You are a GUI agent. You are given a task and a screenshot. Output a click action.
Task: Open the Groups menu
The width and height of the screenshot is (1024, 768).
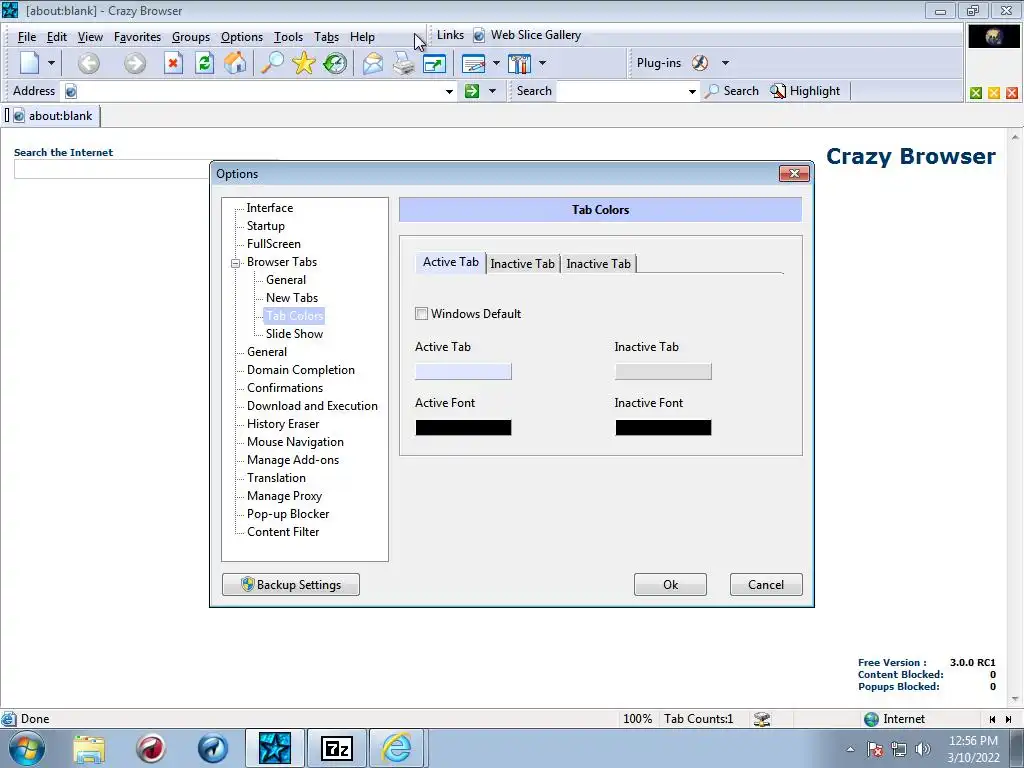click(x=191, y=37)
